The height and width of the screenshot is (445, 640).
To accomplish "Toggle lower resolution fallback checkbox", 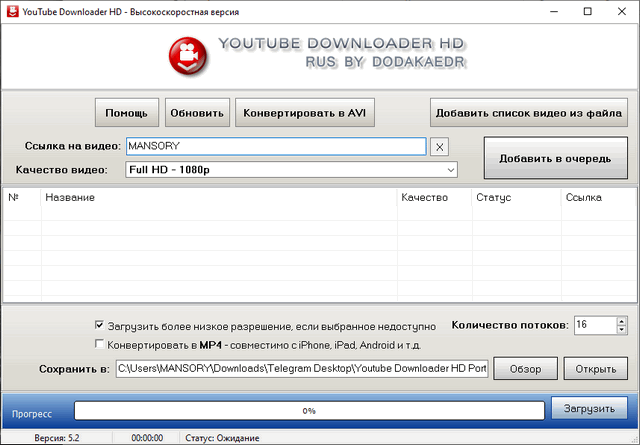I will coord(99,325).
